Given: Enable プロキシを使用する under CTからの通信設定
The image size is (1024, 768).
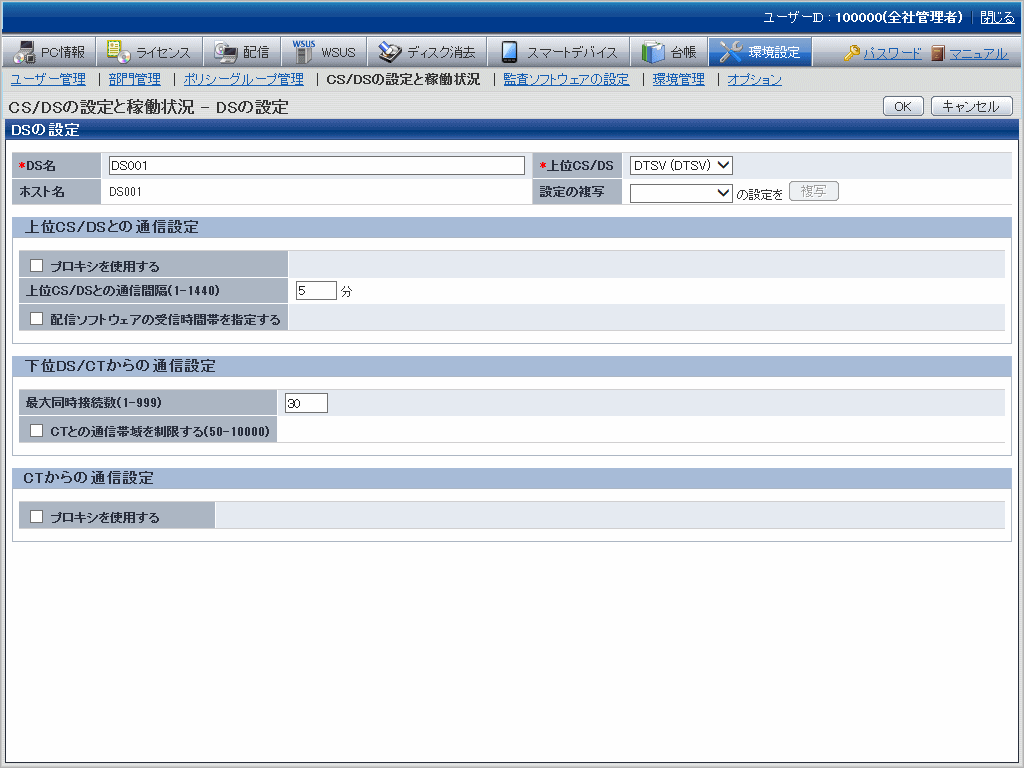Looking at the screenshot, I should 37,517.
